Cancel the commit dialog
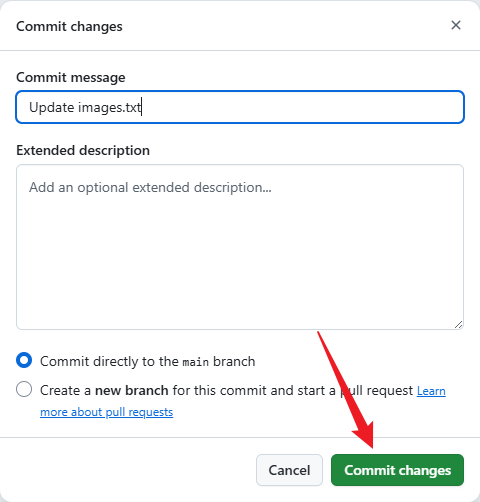This screenshot has height=502, width=480. click(289, 470)
